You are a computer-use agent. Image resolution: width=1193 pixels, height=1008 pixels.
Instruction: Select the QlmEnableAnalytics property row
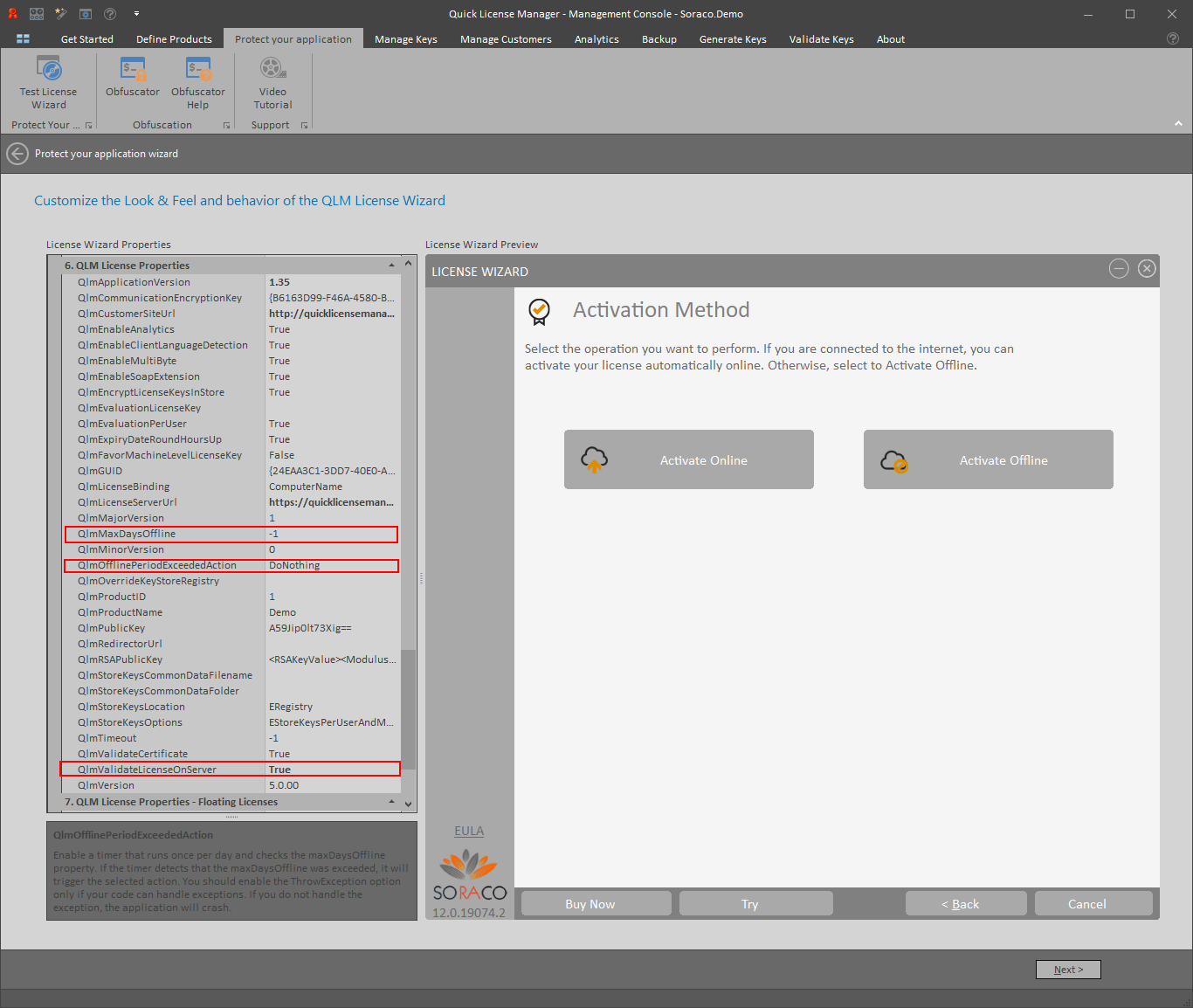pyautogui.click(x=231, y=329)
